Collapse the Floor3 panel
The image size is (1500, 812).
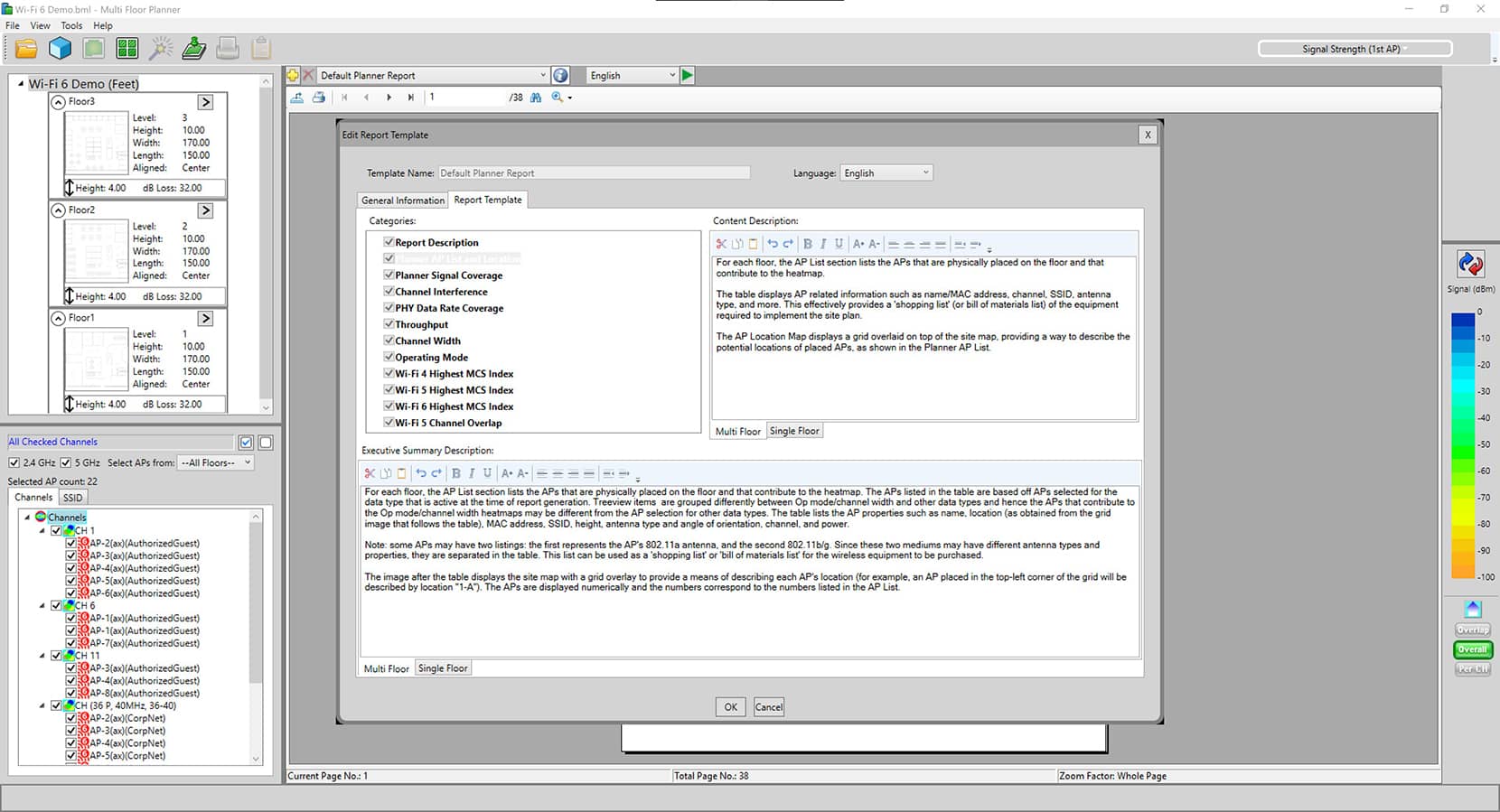(x=58, y=102)
